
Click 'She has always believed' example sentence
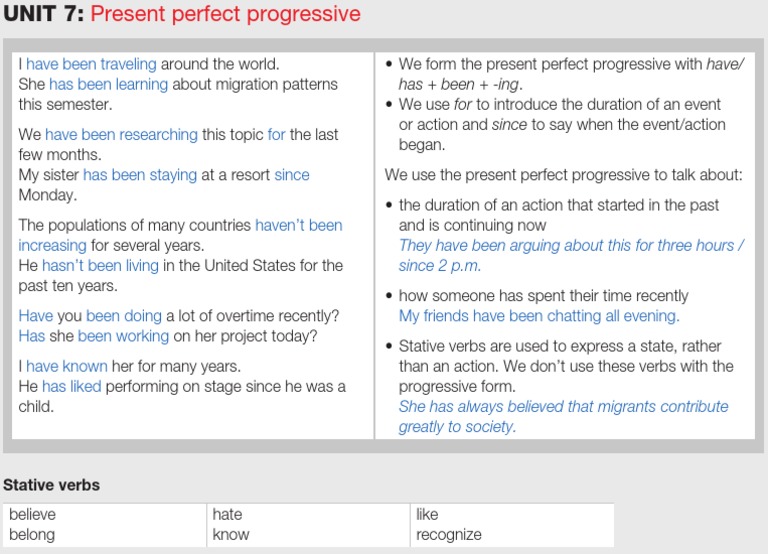pyautogui.click(x=563, y=416)
